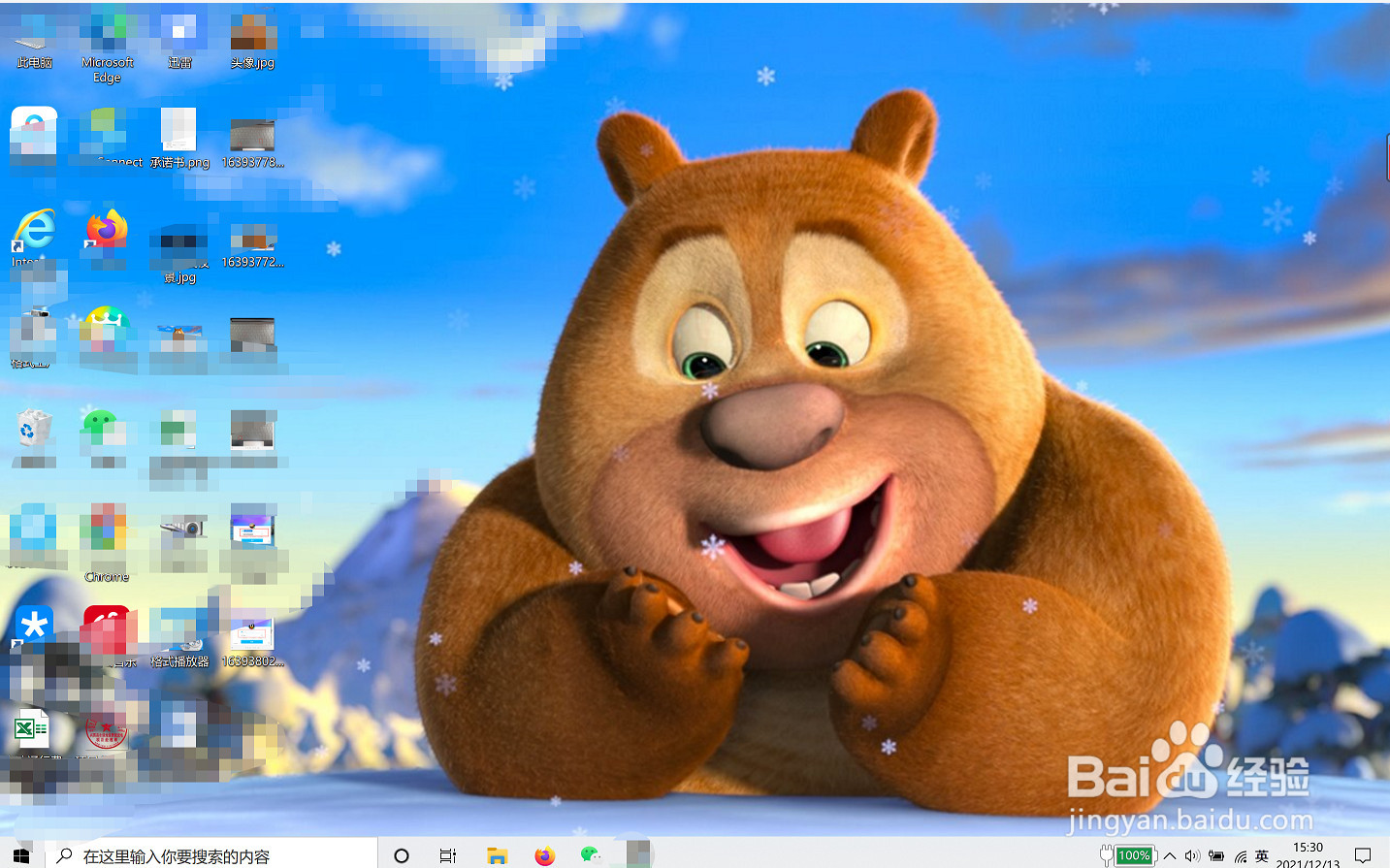The width and height of the screenshot is (1390, 868).
Task: Open the Microsoft Edge desktop shortcut
Action: tap(107, 47)
